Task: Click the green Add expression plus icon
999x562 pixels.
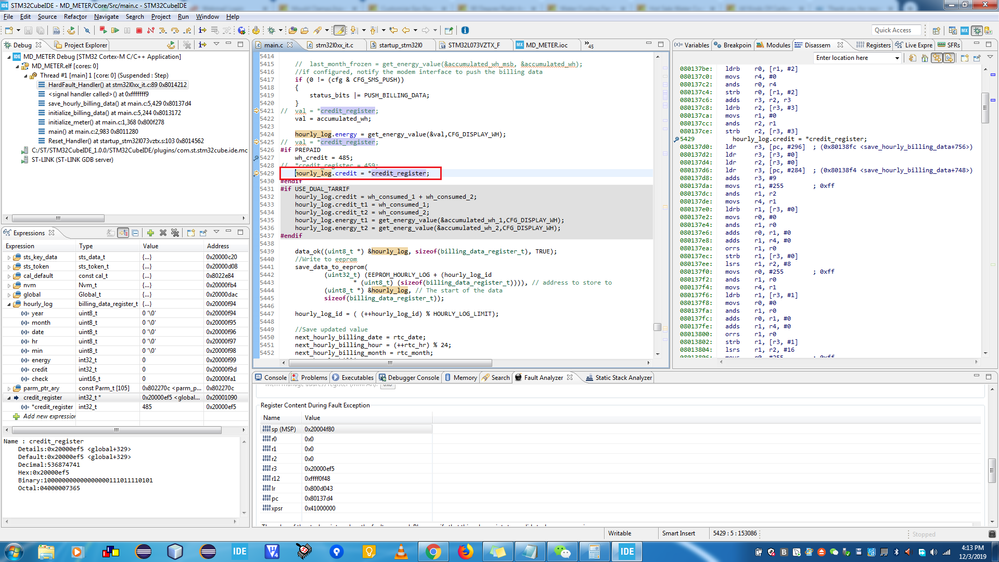Action: click(x=150, y=233)
